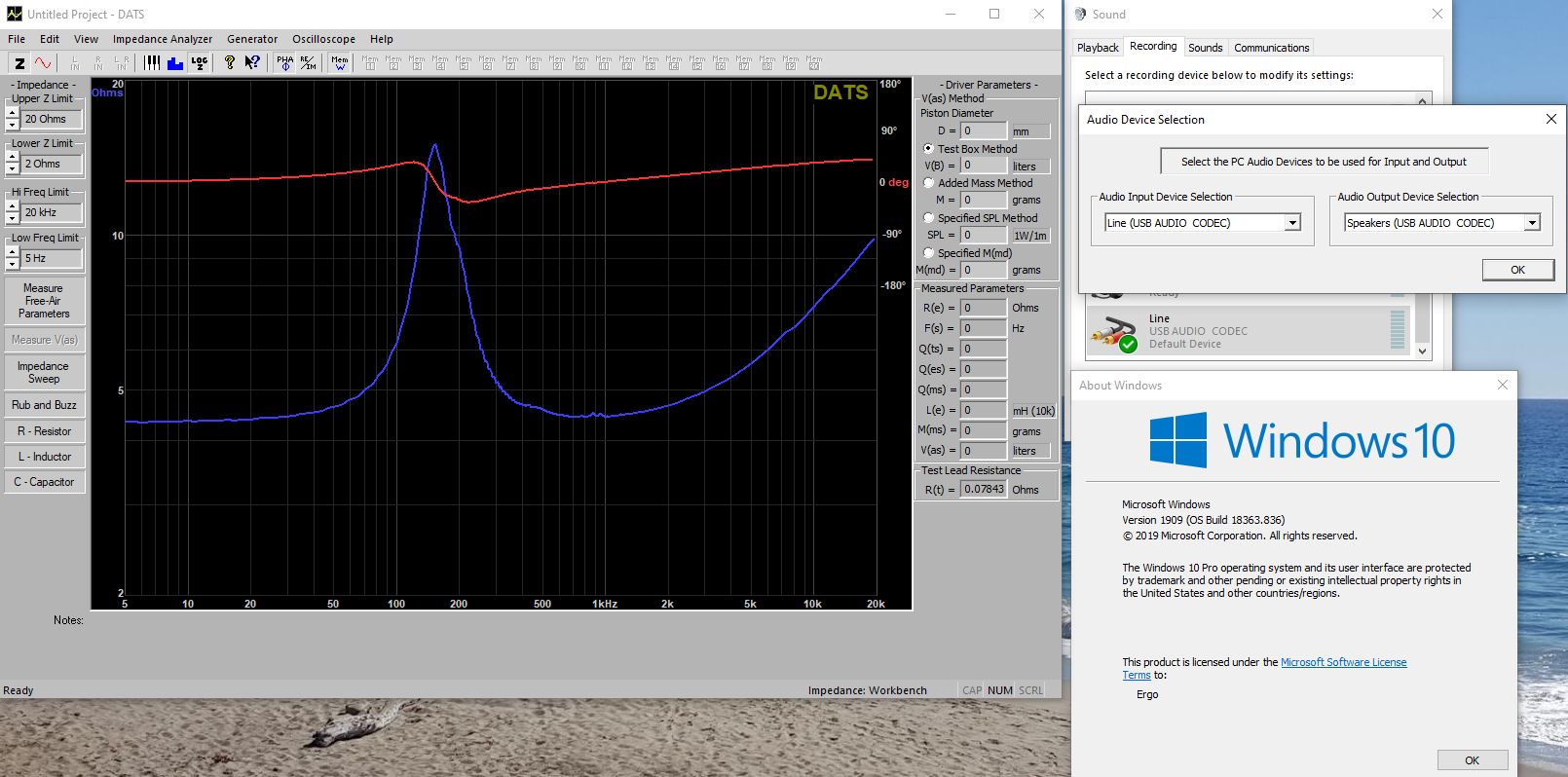Select the Mem 10 memory slot icon
The height and width of the screenshot is (777, 1568).
580,63
